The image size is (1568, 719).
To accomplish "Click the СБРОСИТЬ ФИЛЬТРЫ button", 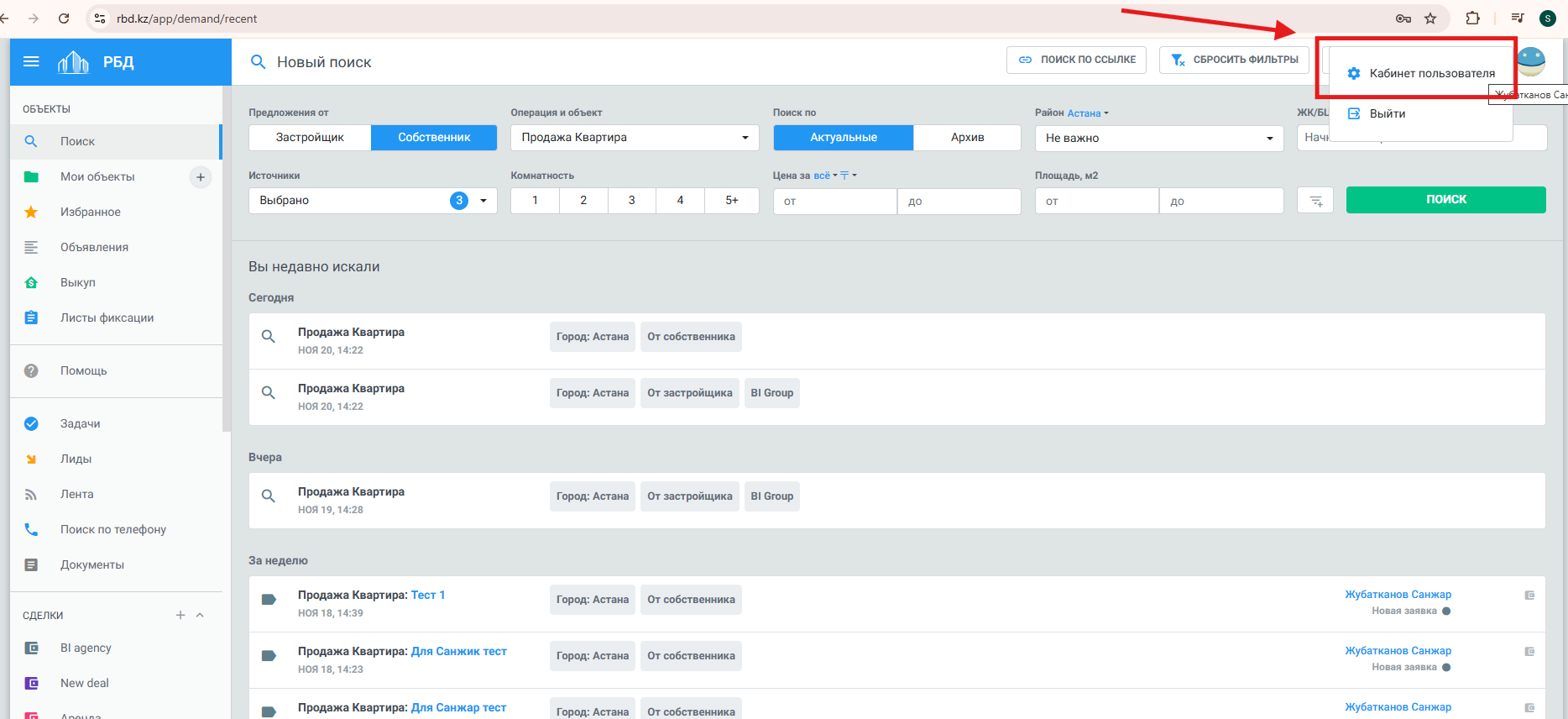I will 1234,60.
